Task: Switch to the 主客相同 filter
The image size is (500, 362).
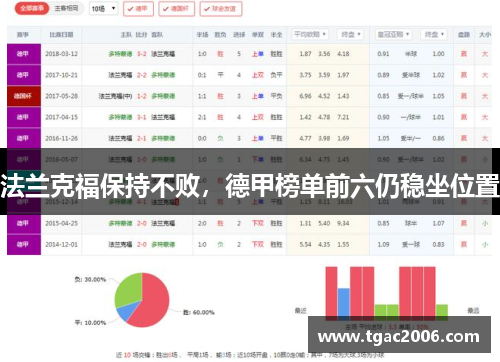Action: pyautogui.click(x=66, y=9)
